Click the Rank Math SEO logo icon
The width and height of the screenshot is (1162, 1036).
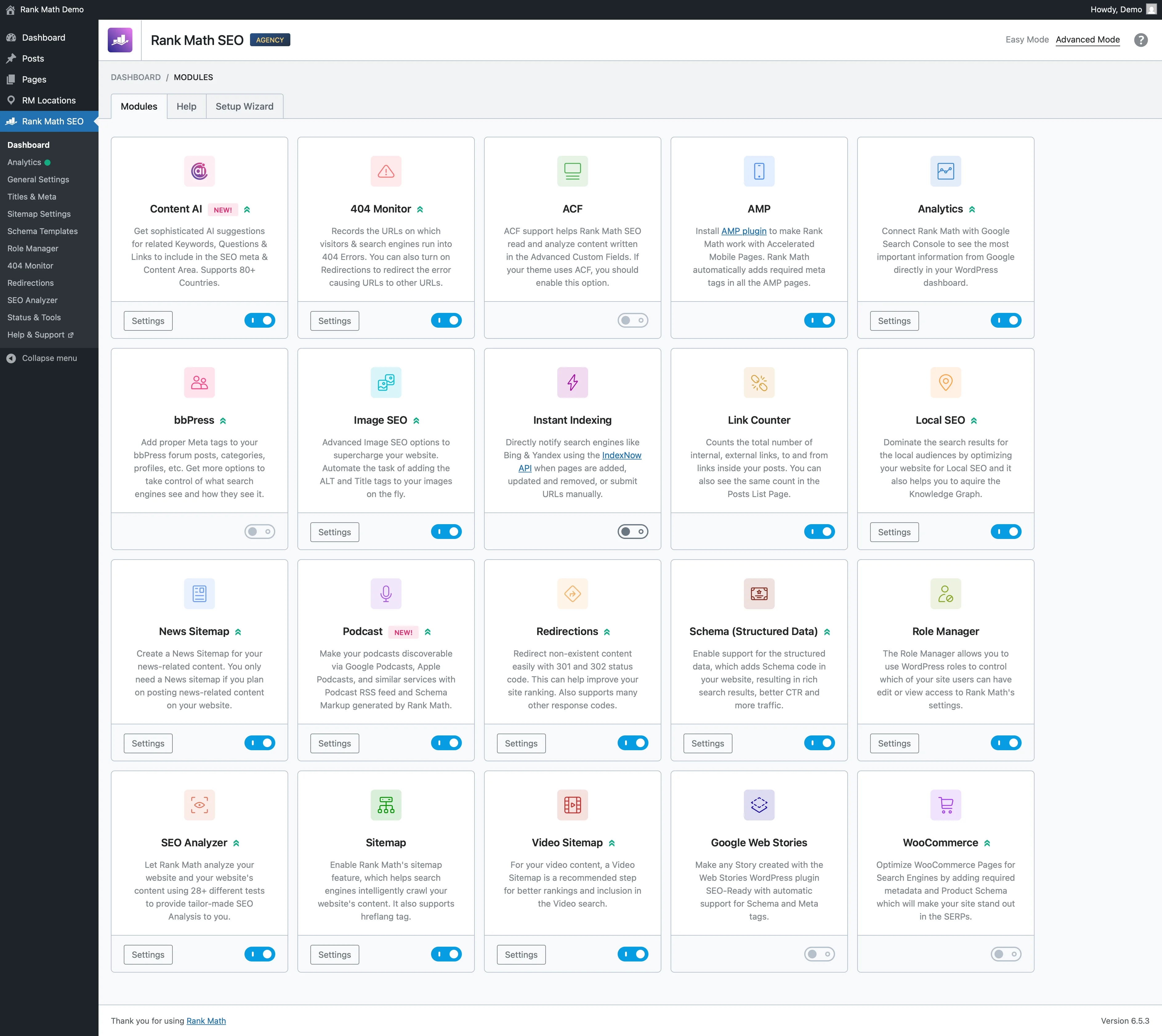point(120,40)
